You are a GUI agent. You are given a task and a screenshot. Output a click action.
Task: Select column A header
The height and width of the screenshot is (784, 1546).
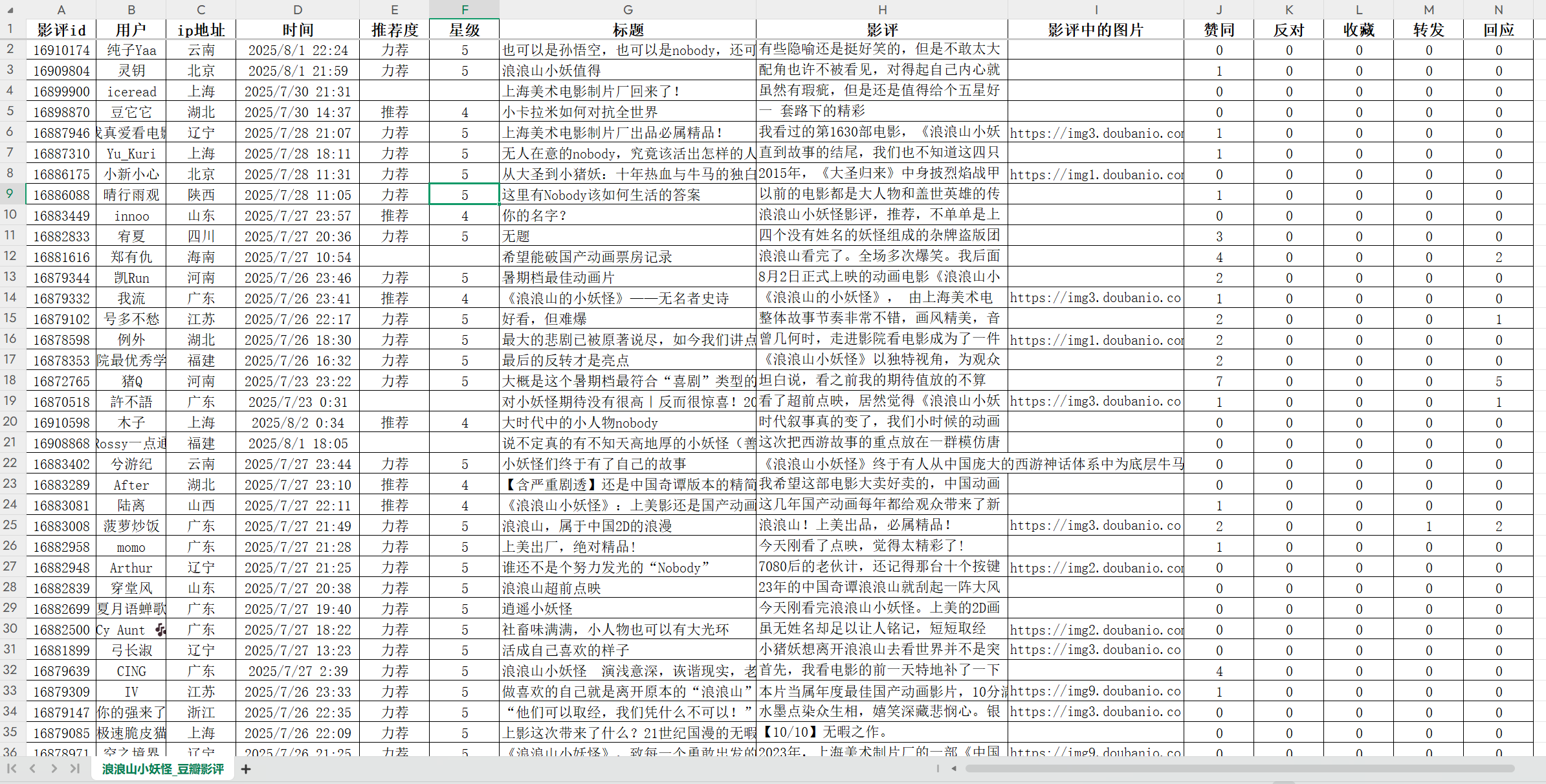(x=61, y=10)
